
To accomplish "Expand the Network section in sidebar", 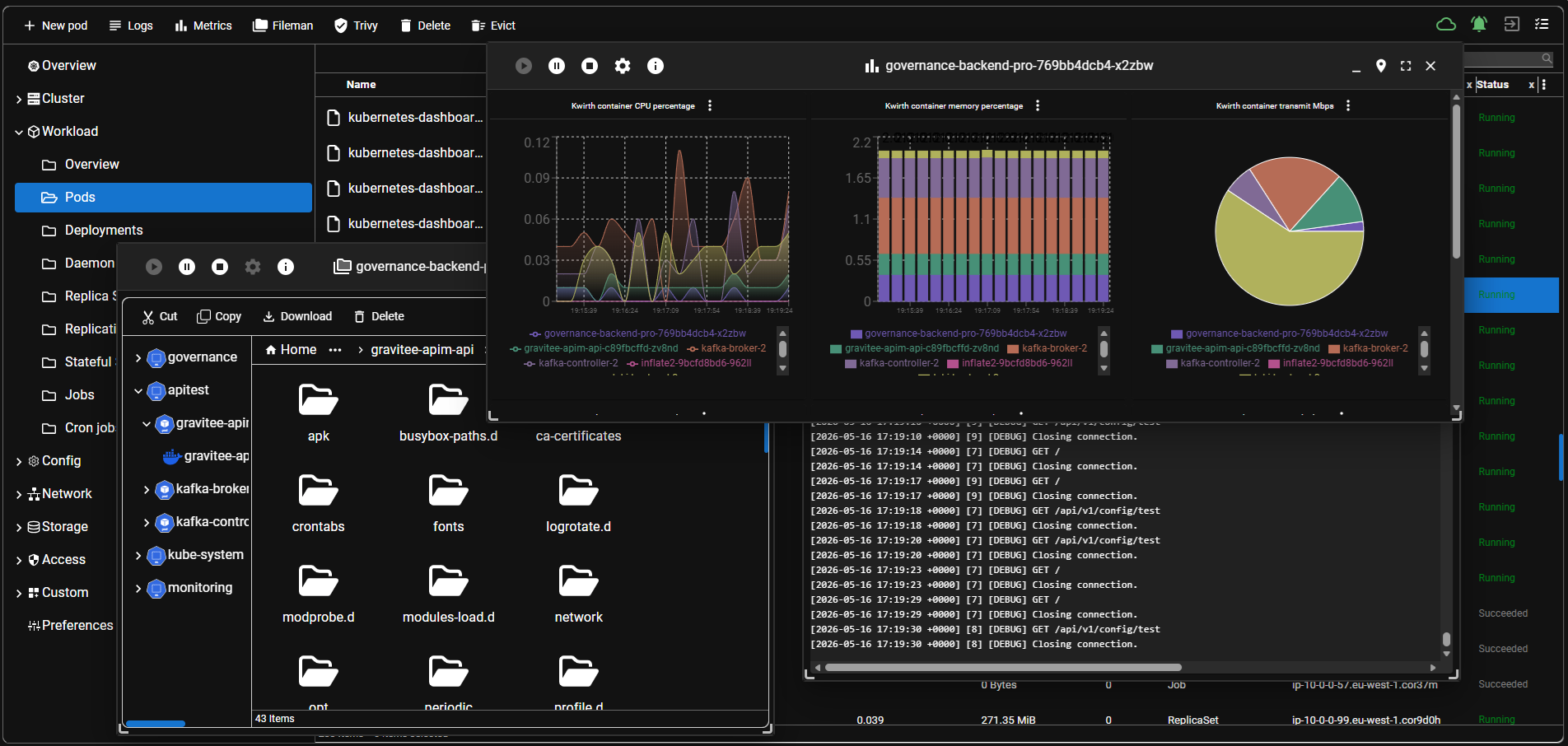I will [19, 494].
